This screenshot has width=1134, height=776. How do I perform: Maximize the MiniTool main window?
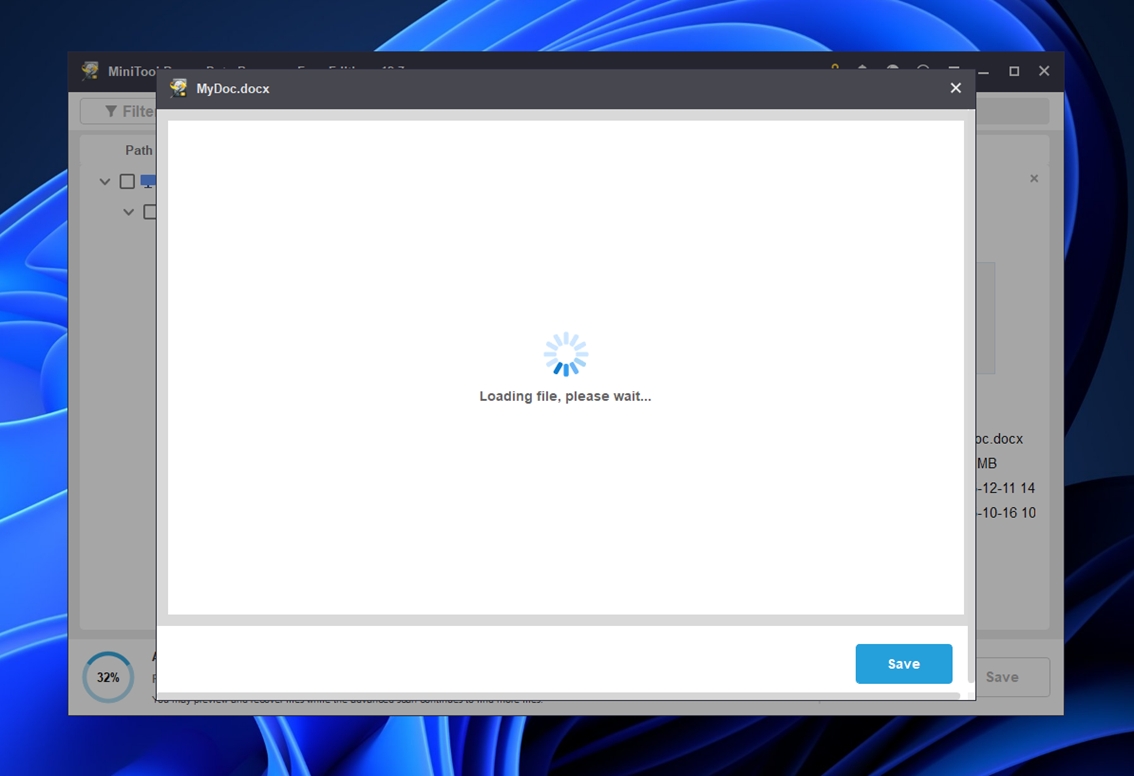1014,71
